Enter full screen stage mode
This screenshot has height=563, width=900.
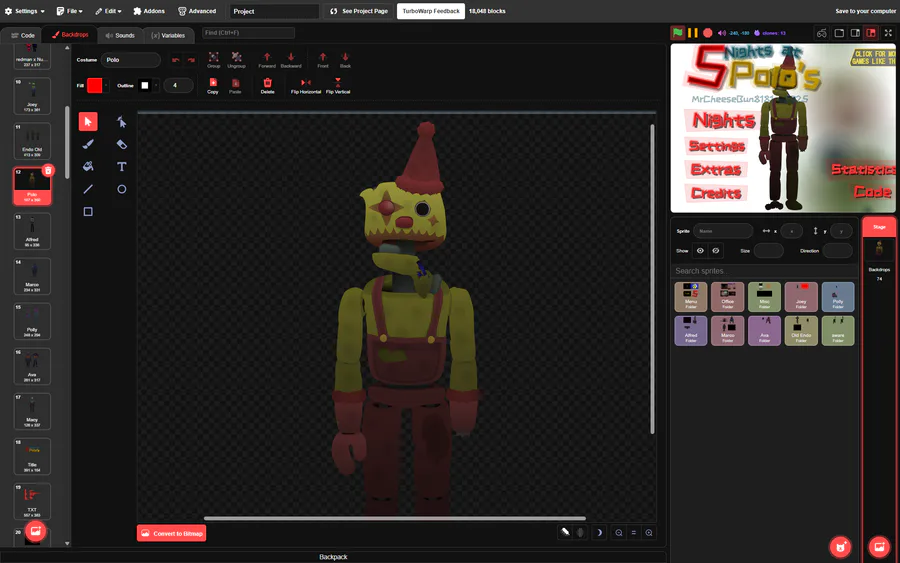click(x=888, y=33)
